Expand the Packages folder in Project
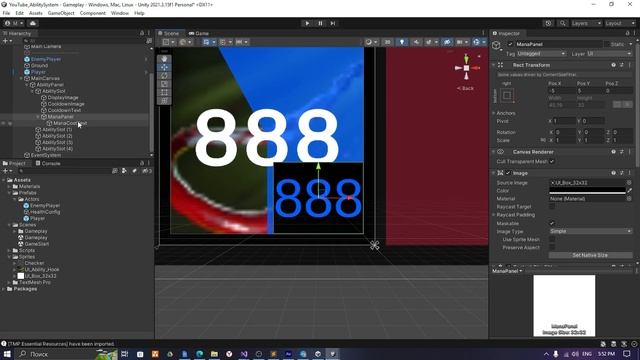Viewport: 640px width, 360px height. (x=4, y=289)
